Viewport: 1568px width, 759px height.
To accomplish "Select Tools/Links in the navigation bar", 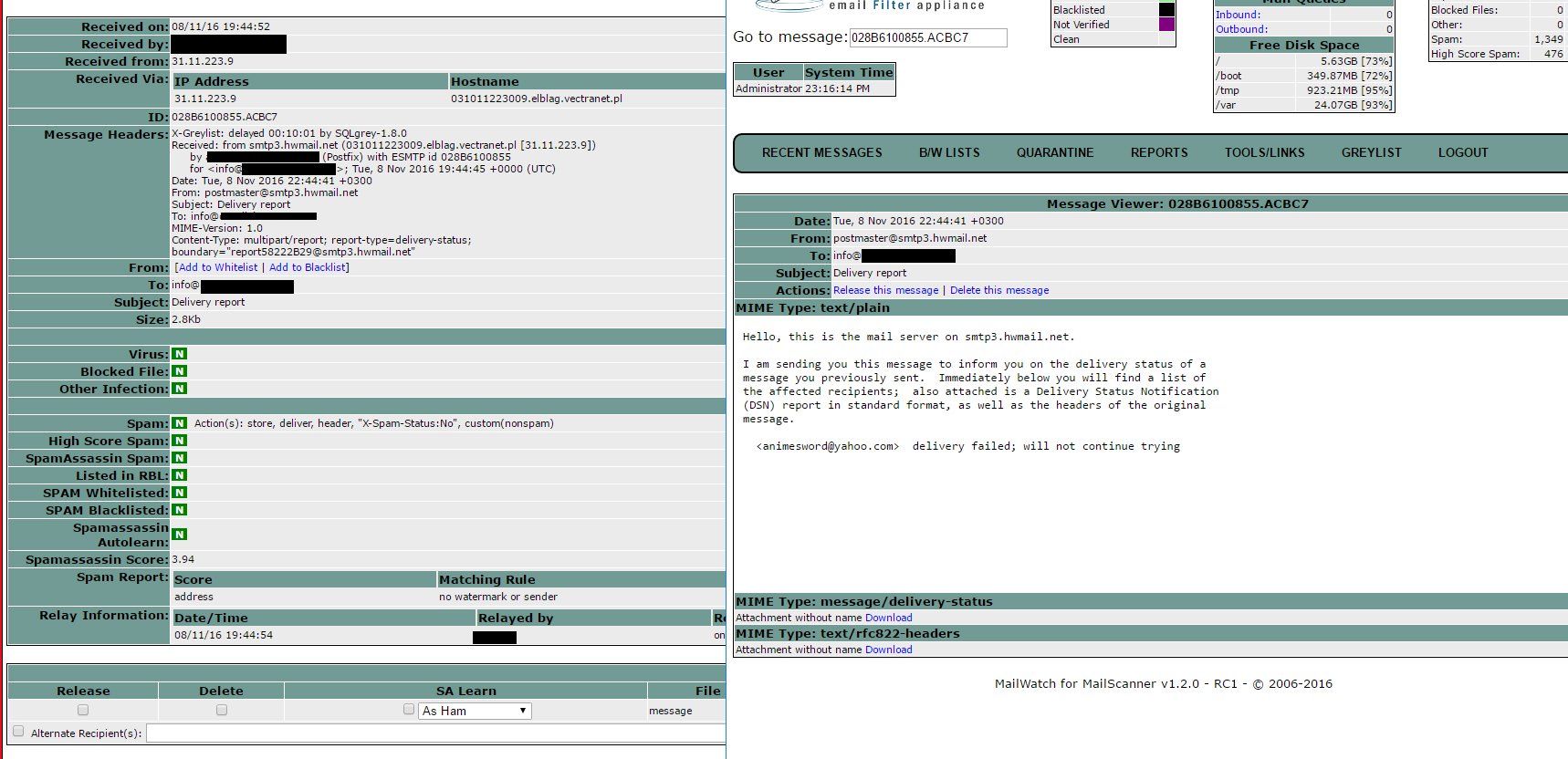I will point(1265,153).
